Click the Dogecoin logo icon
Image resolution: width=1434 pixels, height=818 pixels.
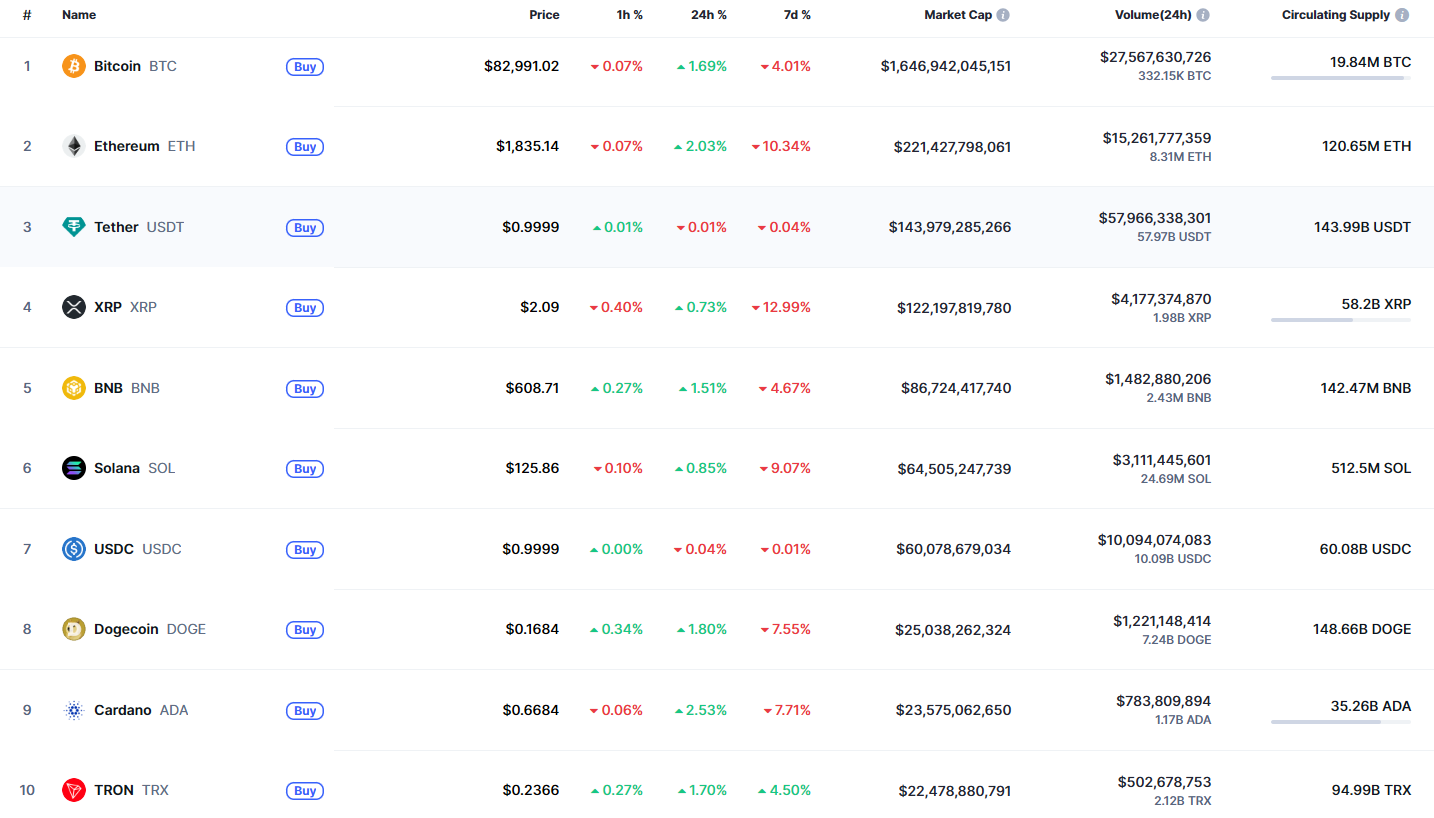pos(74,629)
